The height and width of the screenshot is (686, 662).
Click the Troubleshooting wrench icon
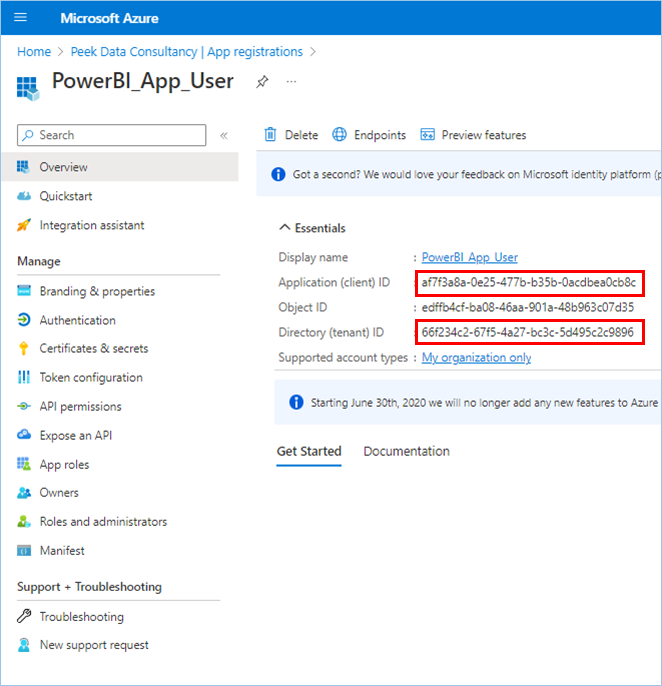tap(24, 616)
